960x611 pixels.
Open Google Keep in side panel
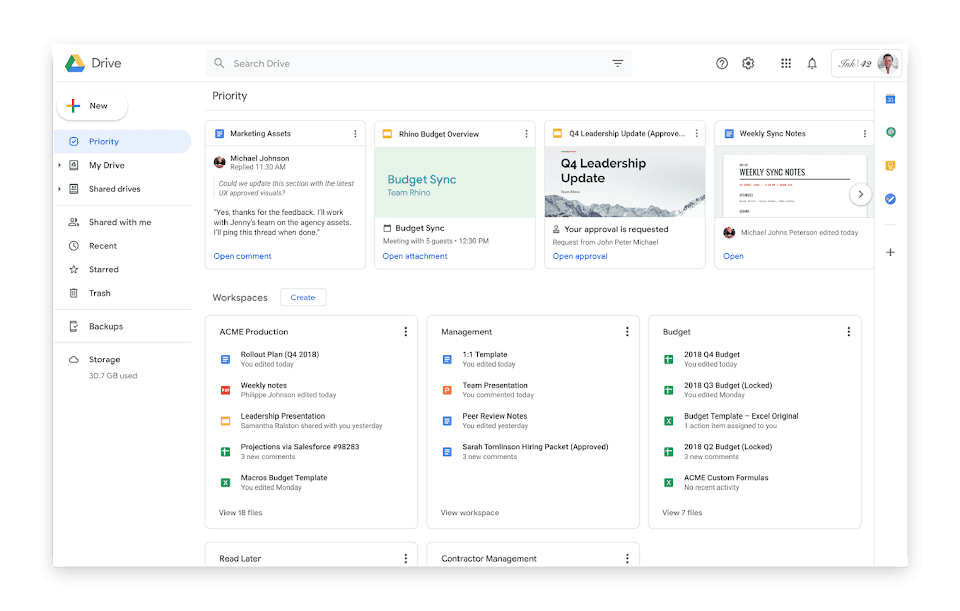coord(890,166)
